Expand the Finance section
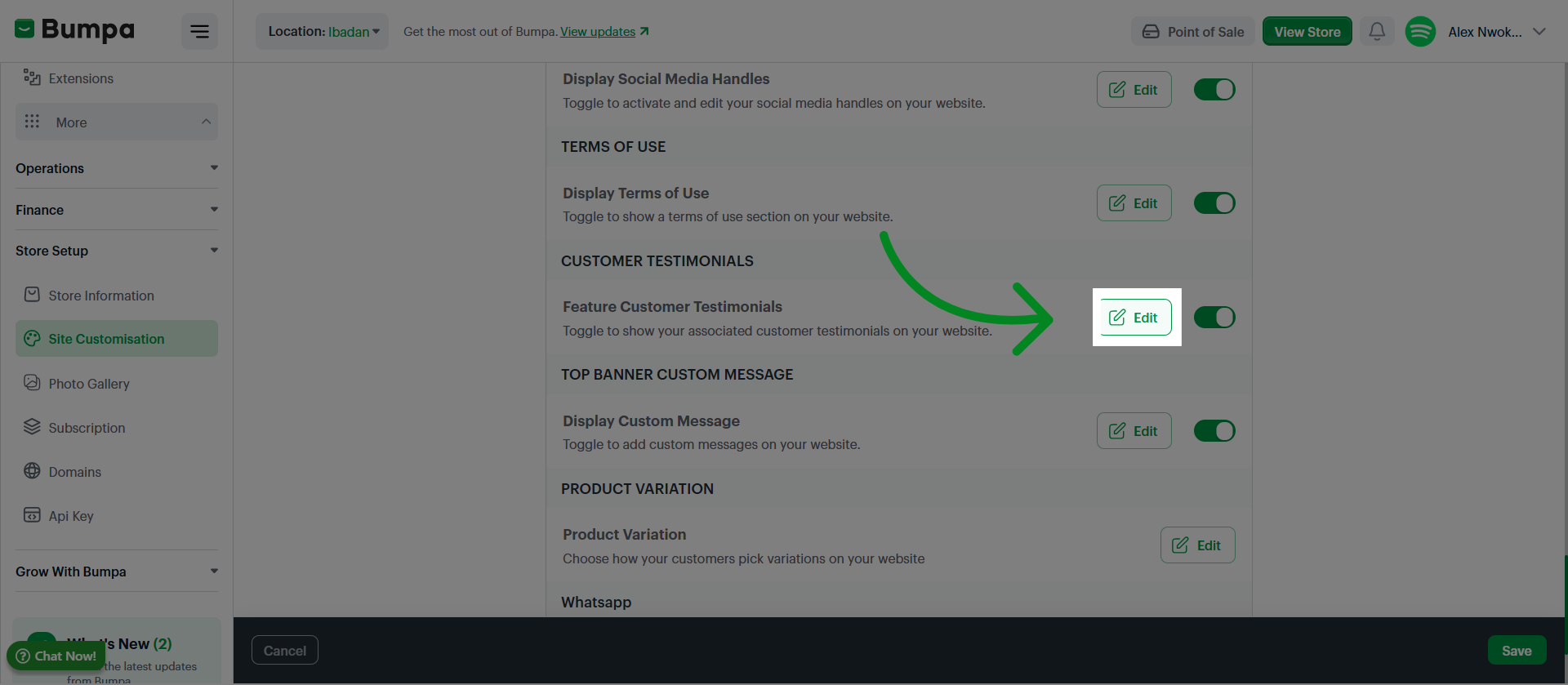Screen dimensions: 1568x685 pos(117,210)
